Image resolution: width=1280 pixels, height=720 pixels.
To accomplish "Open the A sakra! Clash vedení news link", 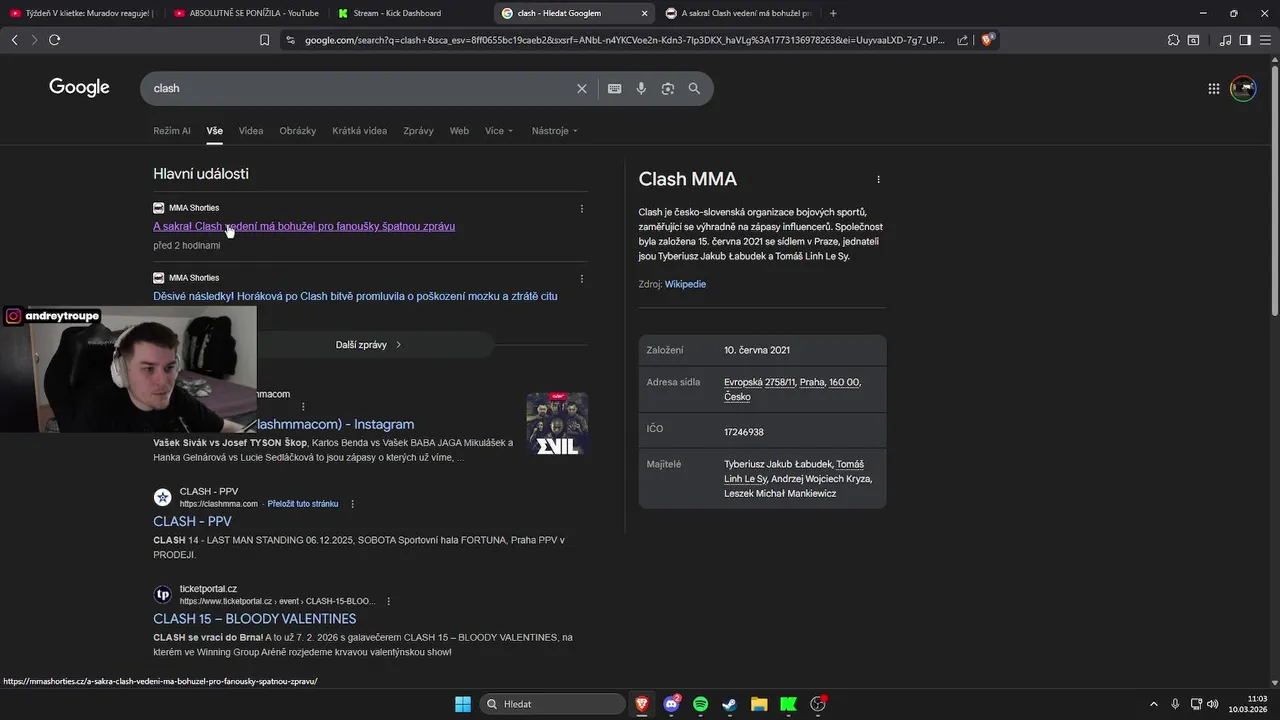I will tap(304, 226).
